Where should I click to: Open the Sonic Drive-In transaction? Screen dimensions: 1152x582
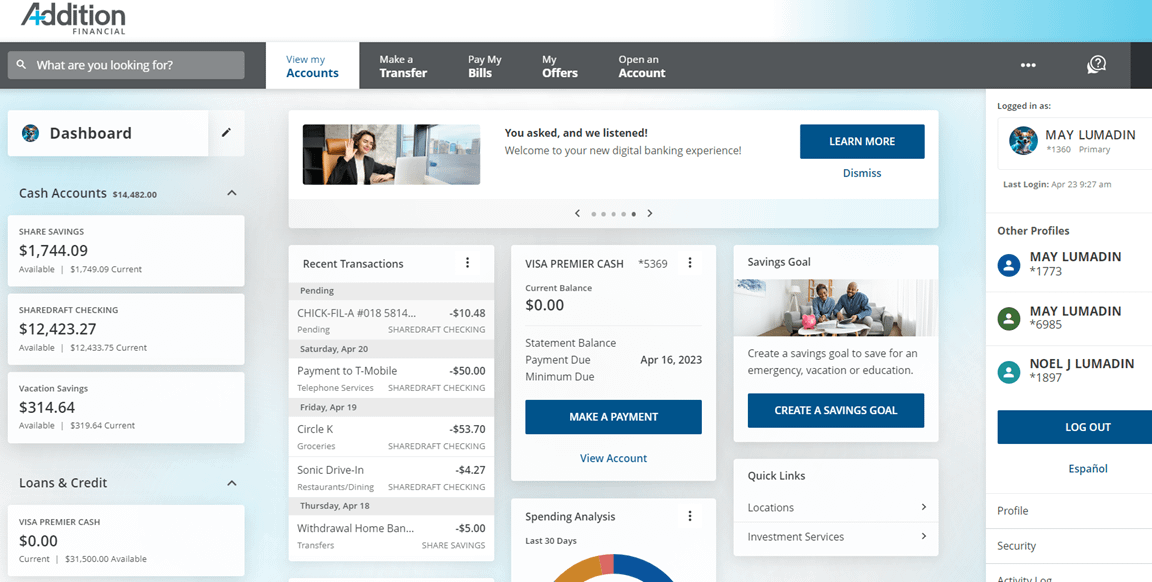point(392,478)
